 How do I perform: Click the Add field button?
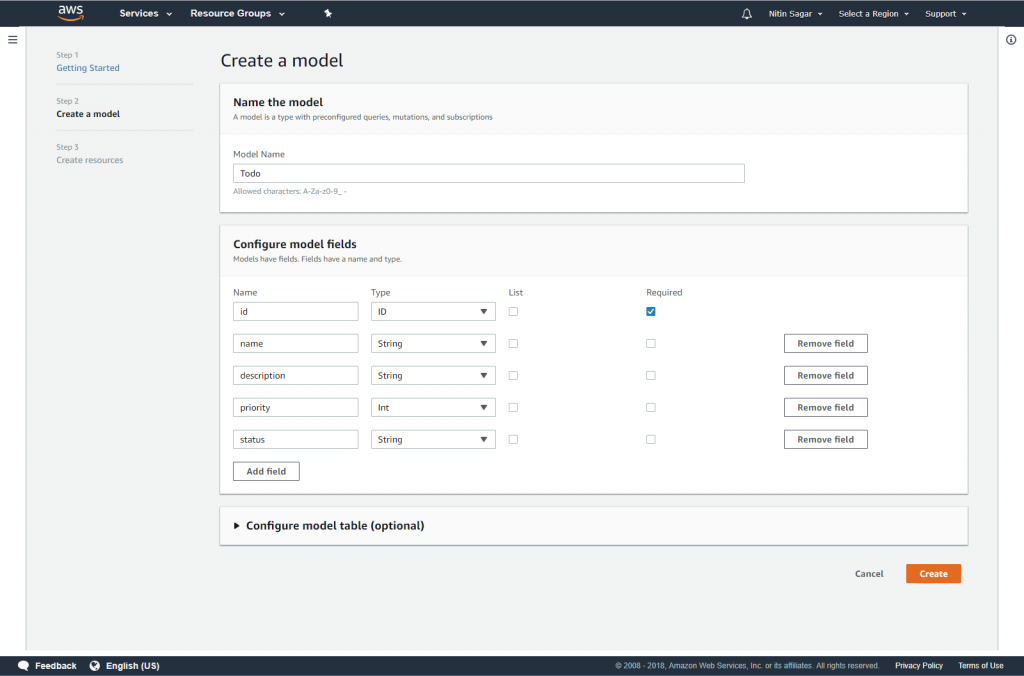click(266, 471)
